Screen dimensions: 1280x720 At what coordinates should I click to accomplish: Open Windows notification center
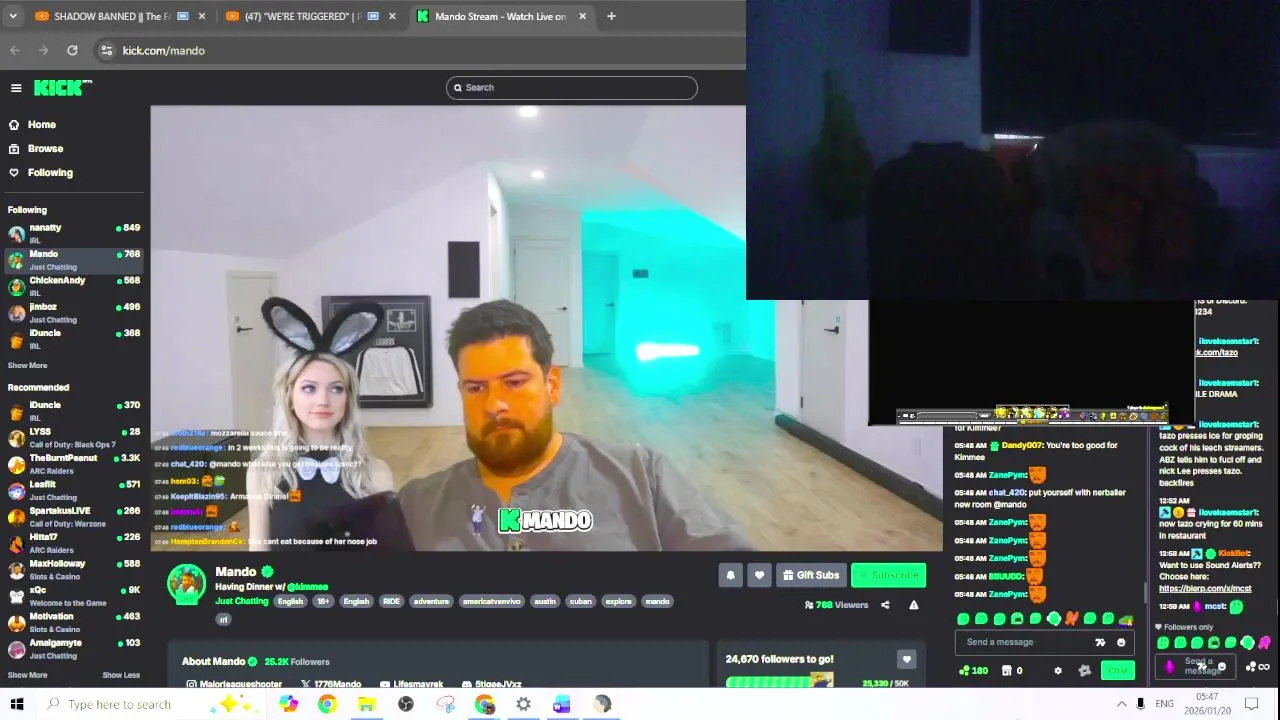1252,704
